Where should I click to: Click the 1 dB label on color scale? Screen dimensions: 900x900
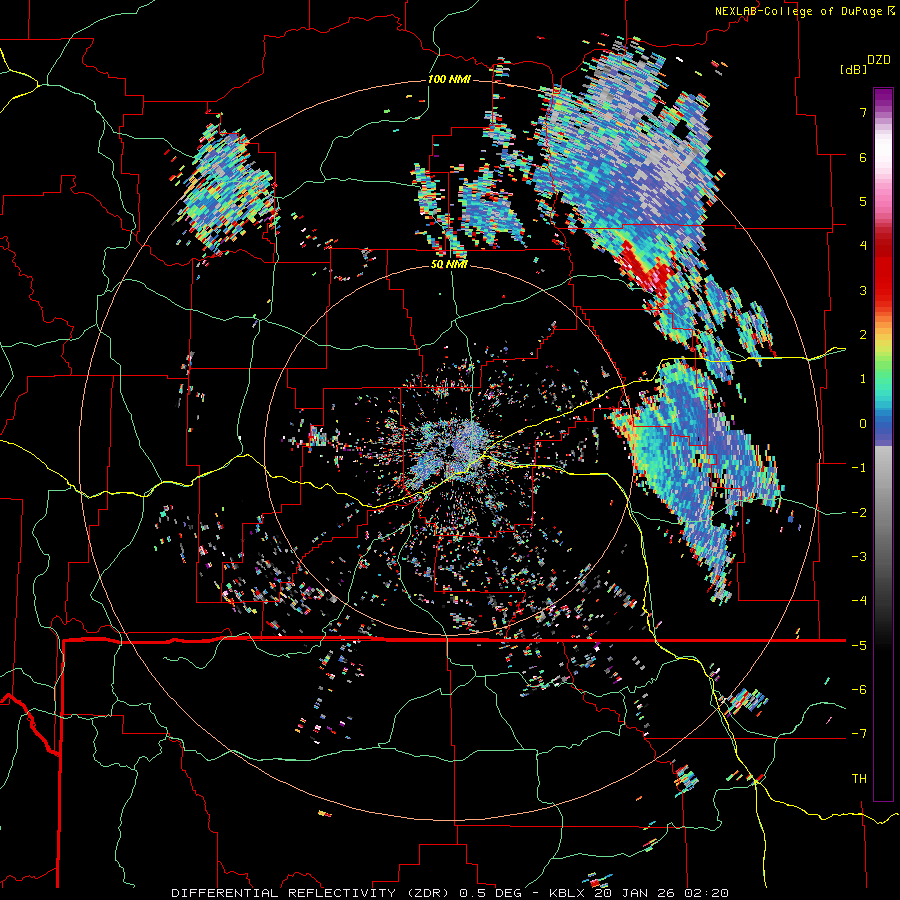coord(863,379)
